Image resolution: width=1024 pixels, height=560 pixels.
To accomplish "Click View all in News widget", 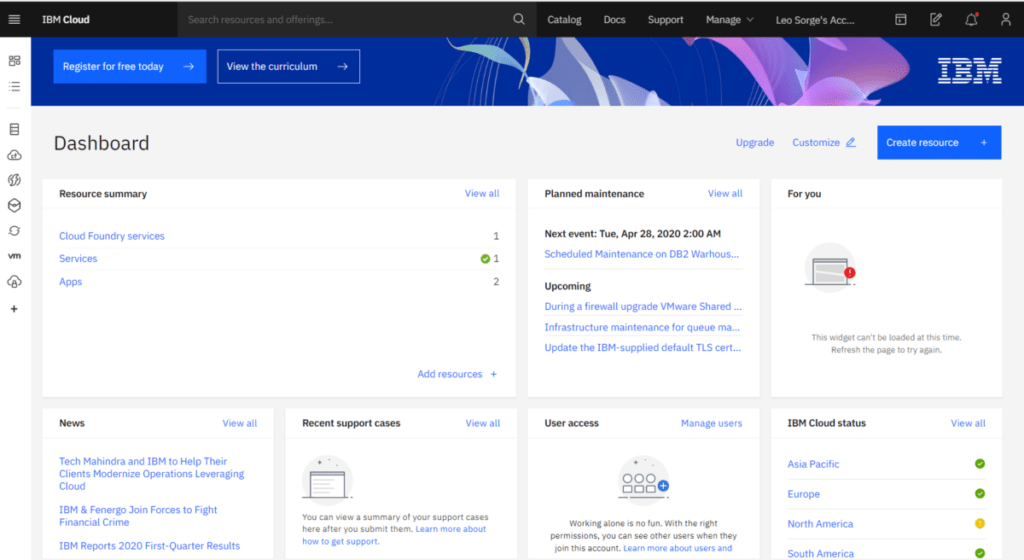I will pos(240,423).
